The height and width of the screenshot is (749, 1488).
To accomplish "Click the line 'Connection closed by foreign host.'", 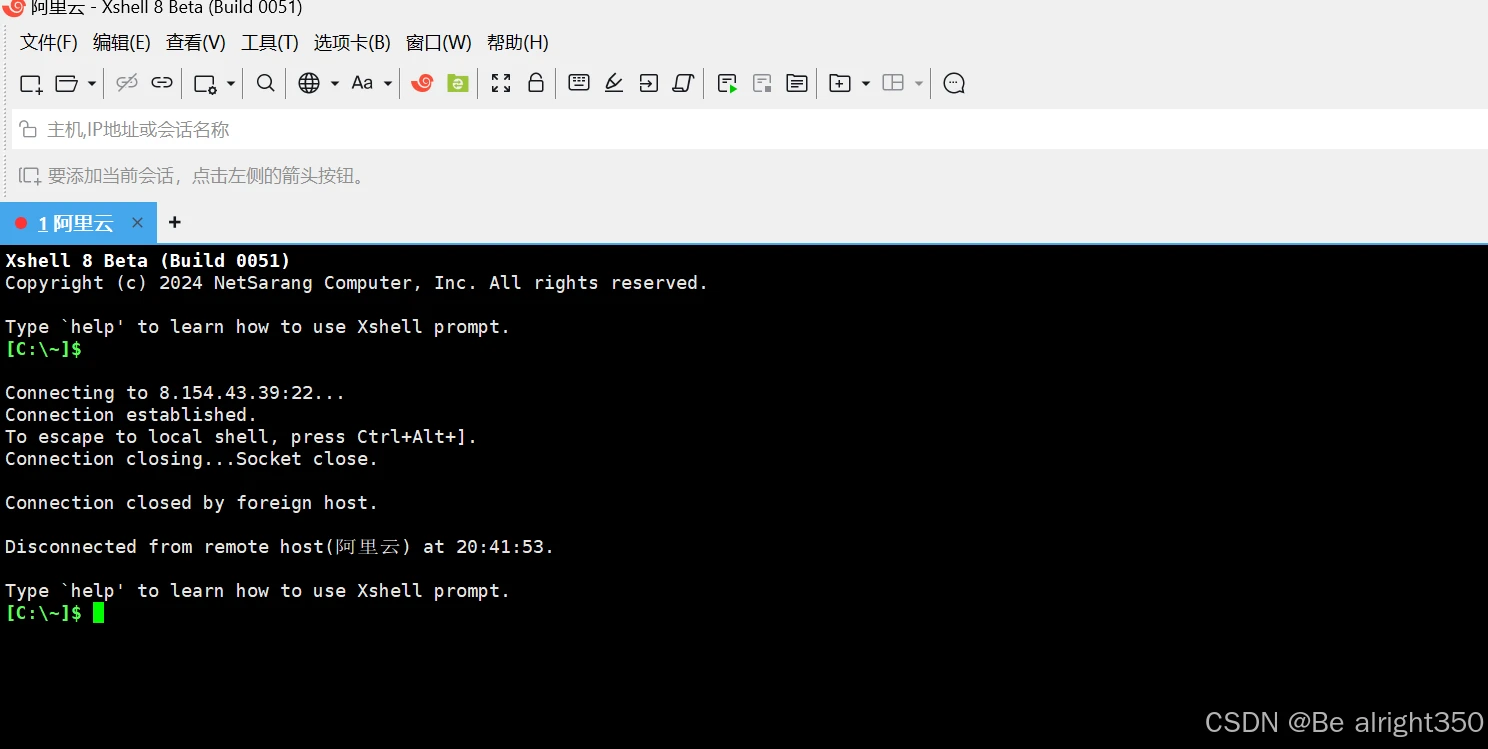I will tap(191, 503).
